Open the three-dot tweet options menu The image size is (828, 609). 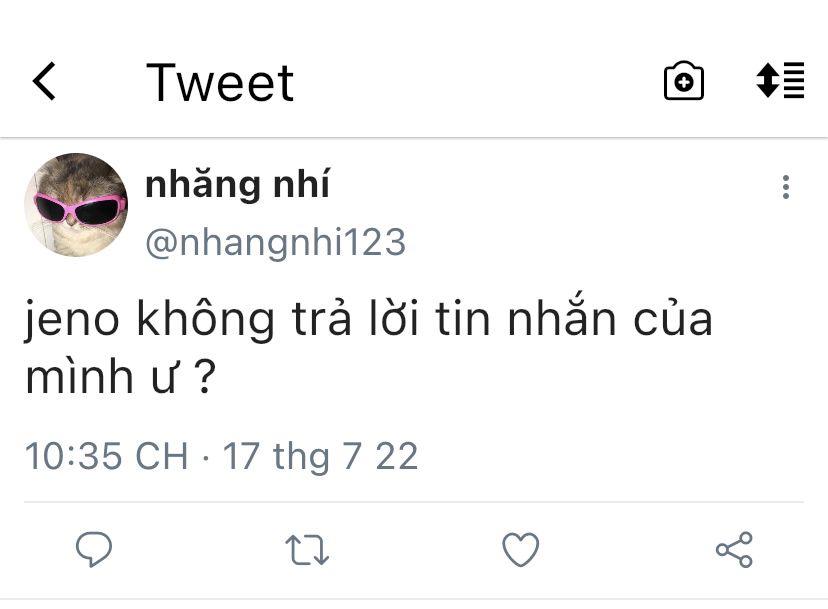786,187
